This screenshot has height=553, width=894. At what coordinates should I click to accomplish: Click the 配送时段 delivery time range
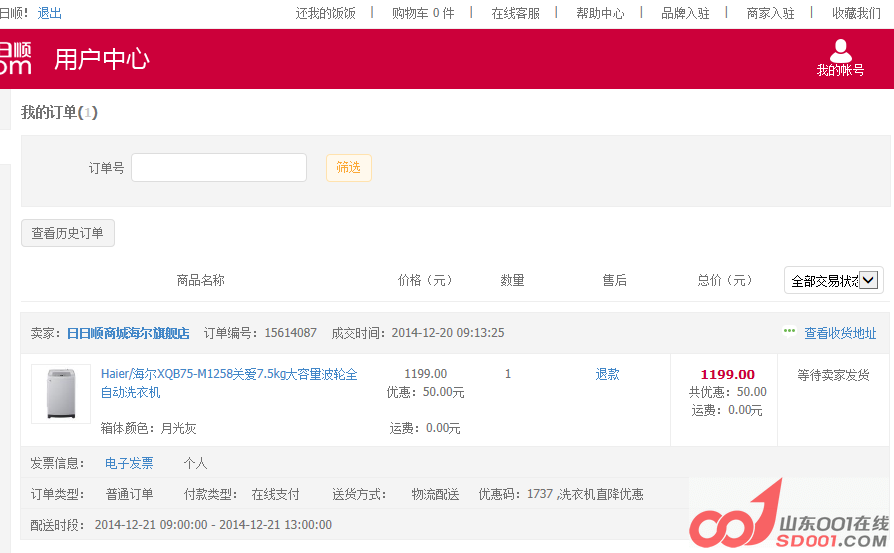pyautogui.click(x=213, y=524)
